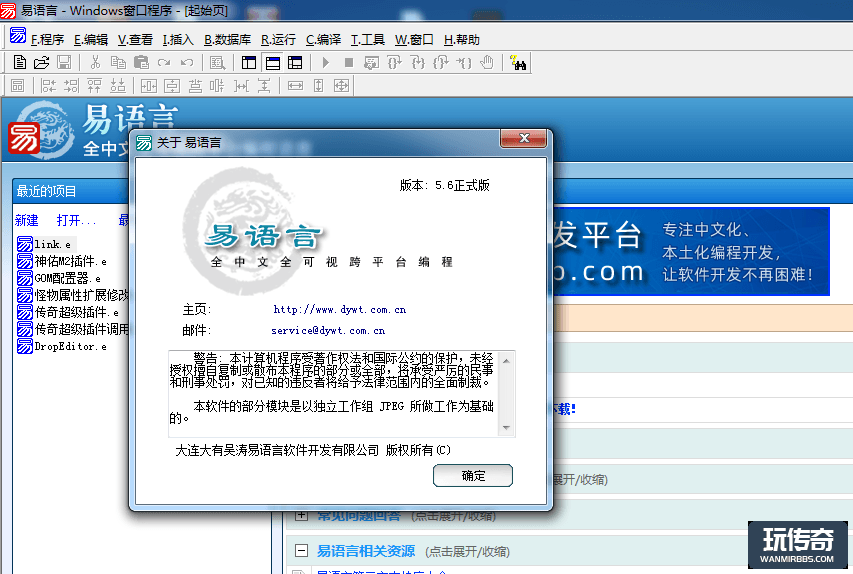The image size is (853, 574).
Task: Open recent project GOM配置器.e
Action: (59, 279)
